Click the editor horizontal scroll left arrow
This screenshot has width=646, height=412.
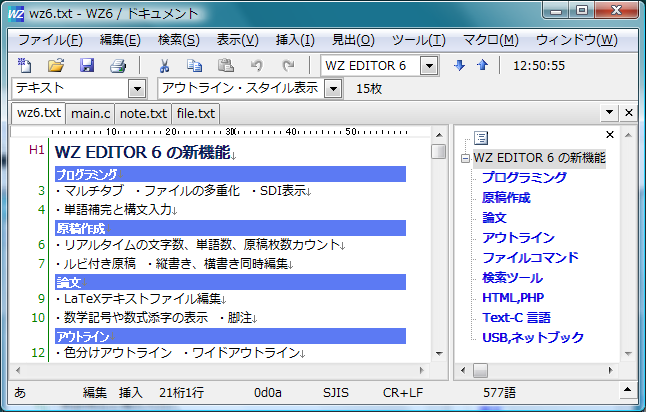[x=18, y=370]
